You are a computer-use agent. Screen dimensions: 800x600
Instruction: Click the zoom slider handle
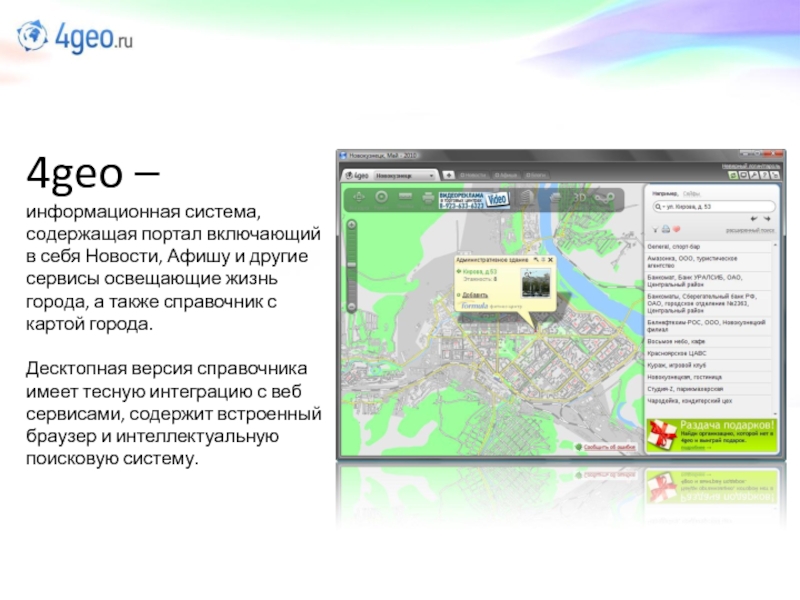click(x=352, y=265)
